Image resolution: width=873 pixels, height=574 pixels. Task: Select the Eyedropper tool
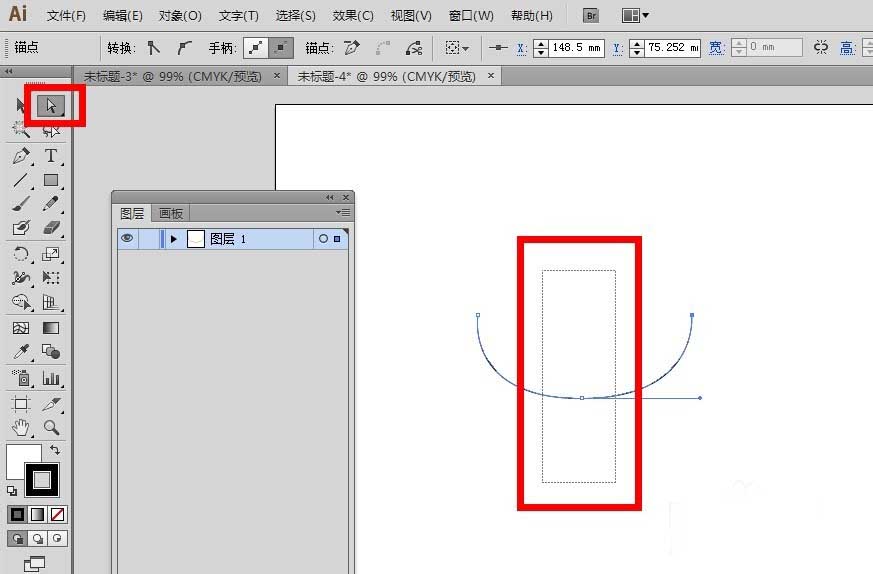[x=21, y=352]
